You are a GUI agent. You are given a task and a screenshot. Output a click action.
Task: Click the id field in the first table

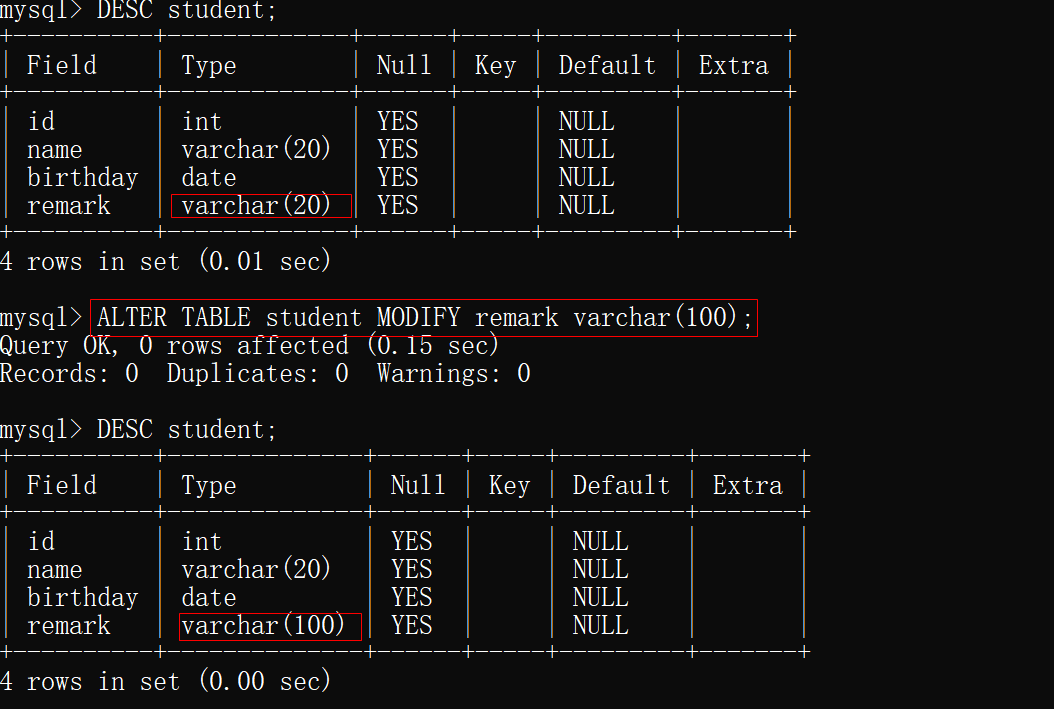tap(41, 122)
